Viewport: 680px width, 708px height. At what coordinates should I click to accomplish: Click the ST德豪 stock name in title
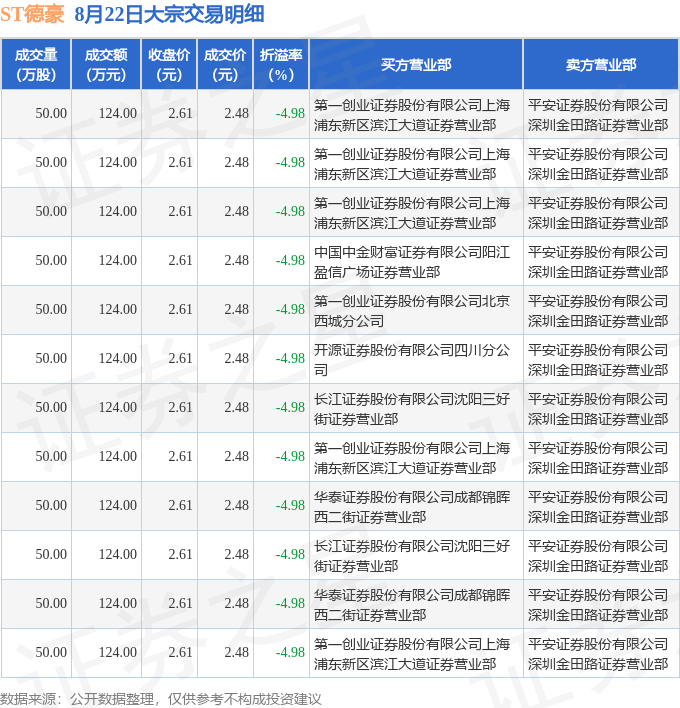(x=33, y=14)
